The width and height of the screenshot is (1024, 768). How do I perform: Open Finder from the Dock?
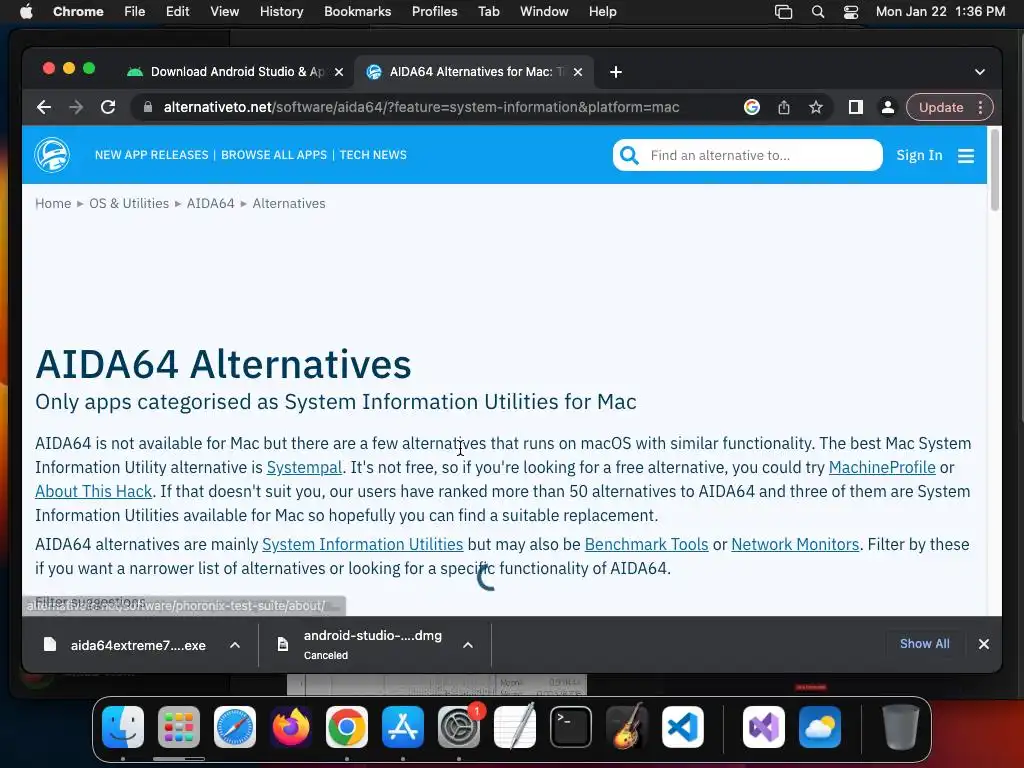[x=123, y=727]
